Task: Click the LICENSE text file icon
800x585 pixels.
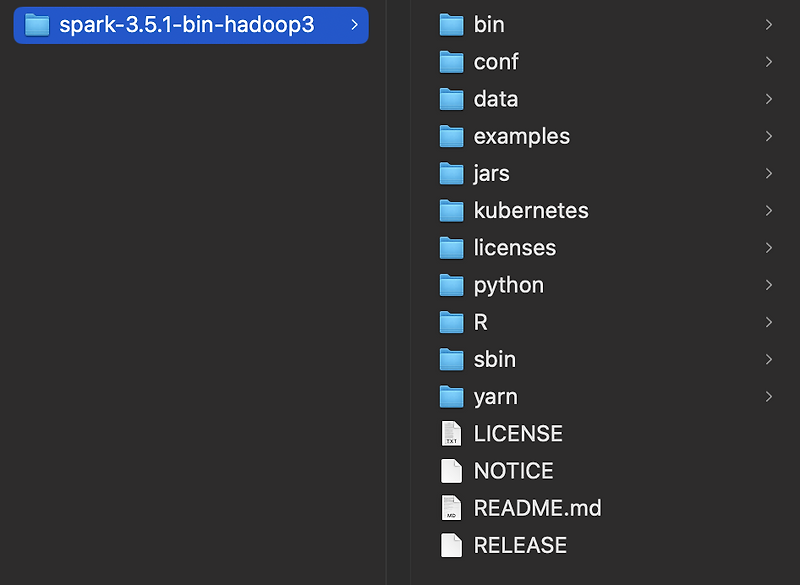Action: point(452,434)
